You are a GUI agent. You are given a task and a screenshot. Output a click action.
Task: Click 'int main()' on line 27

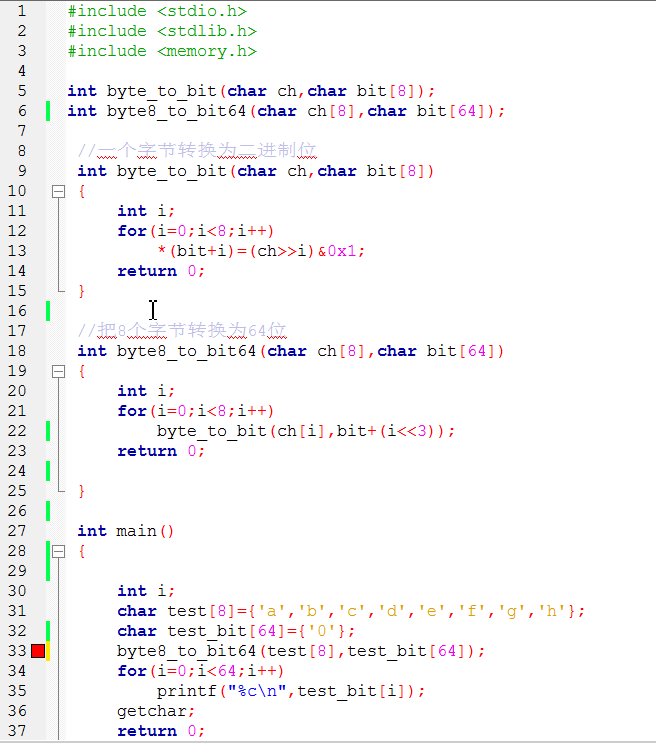point(126,531)
